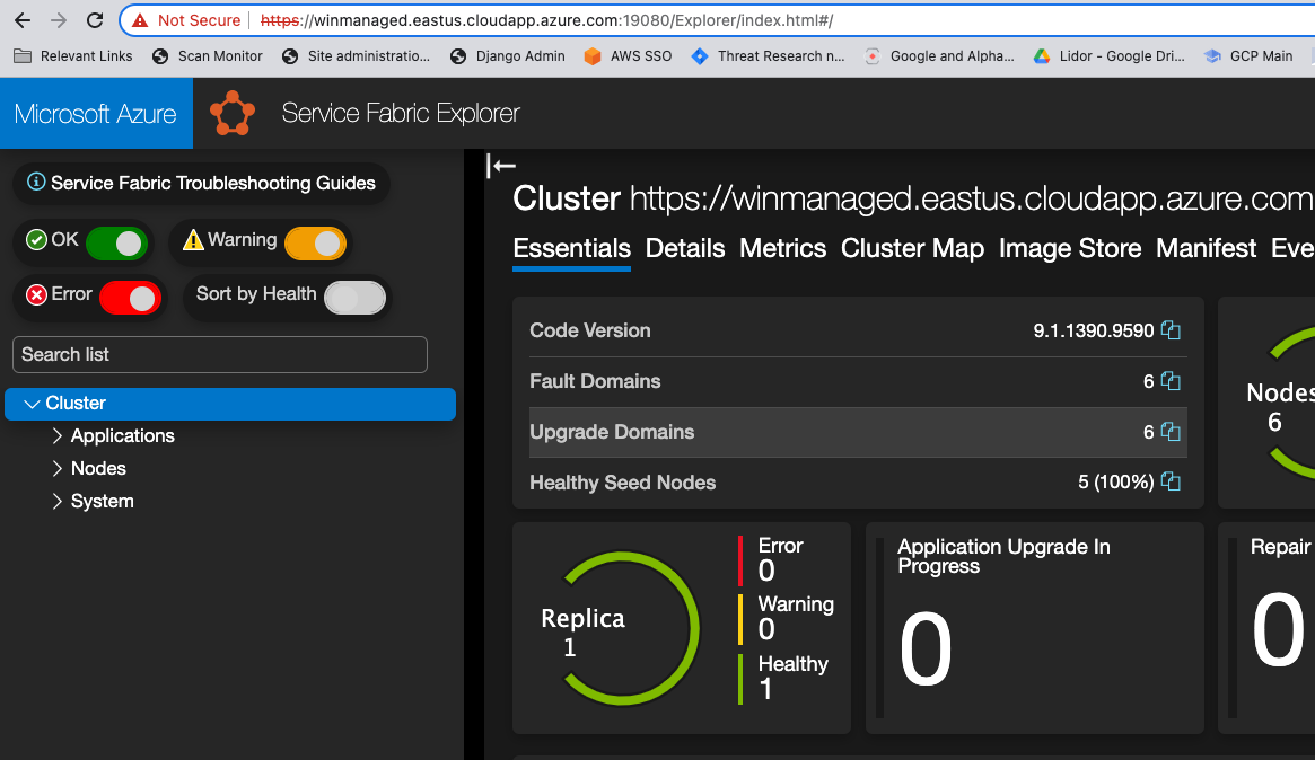Screen dimensions: 1315x760
Task: Select the System label in the tree
Action: [x=102, y=502]
